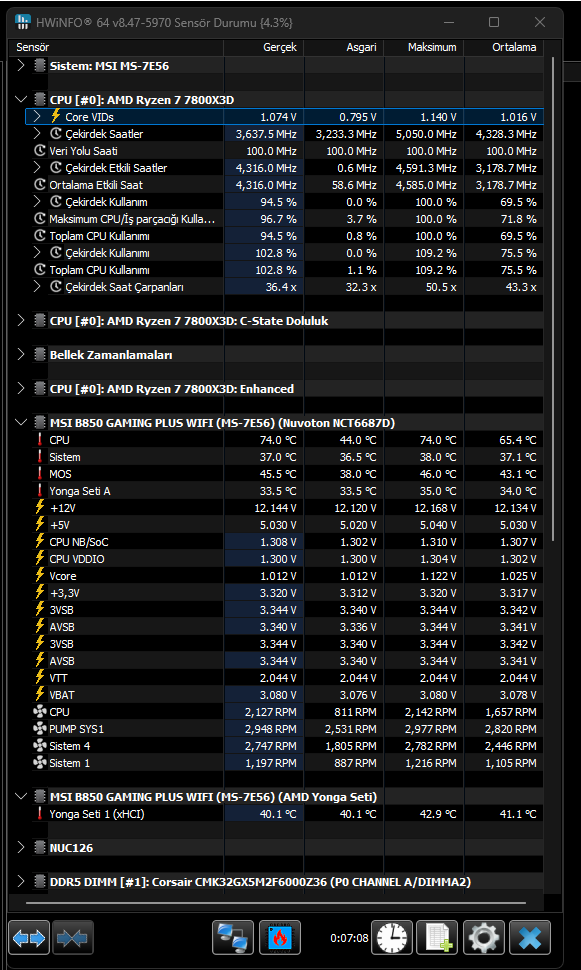This screenshot has height=970, width=581.
Task: Click the vertical scrollbar thumb
Action: click(x=552, y=297)
